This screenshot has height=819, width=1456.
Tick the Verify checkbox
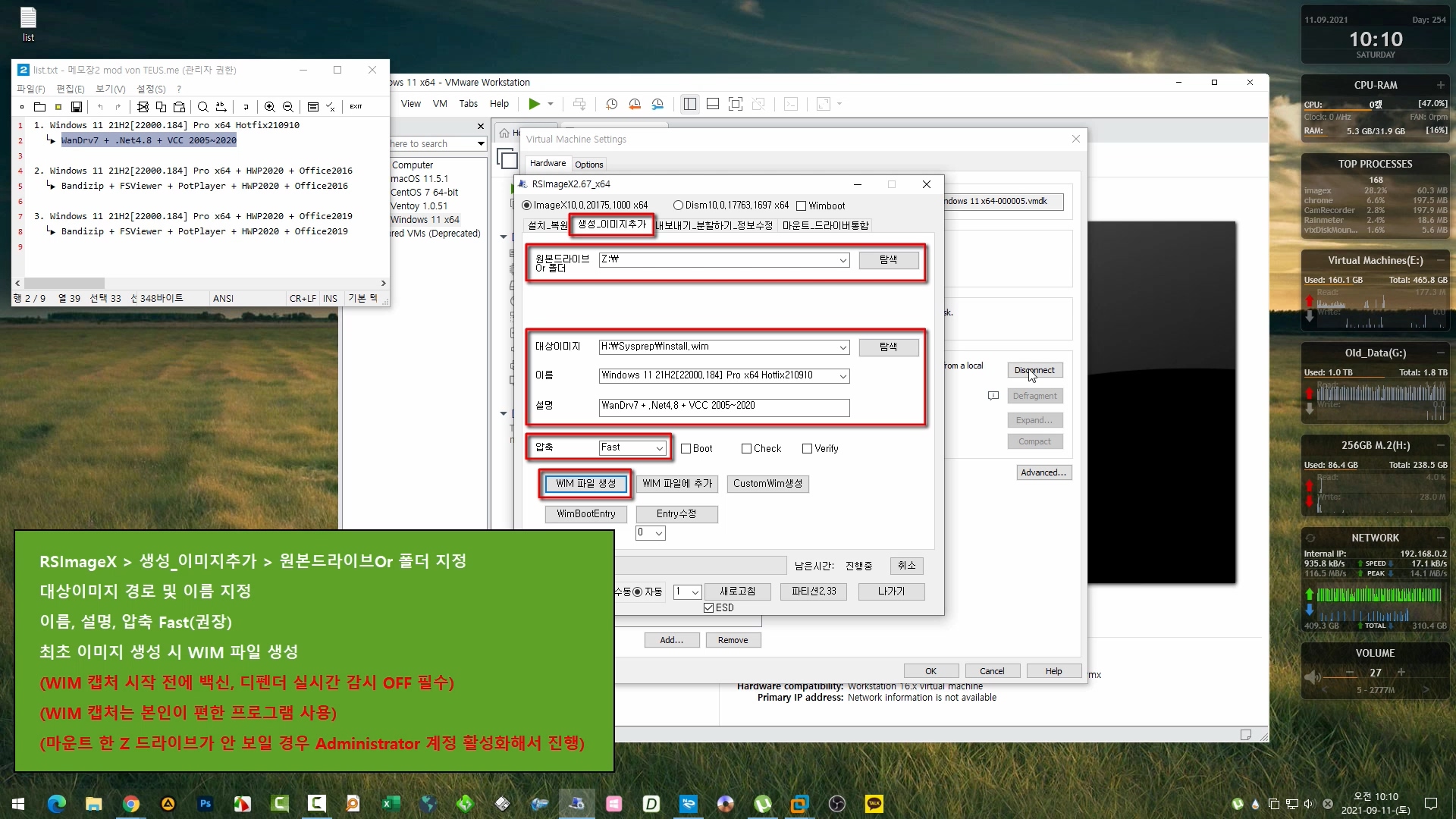coord(807,449)
